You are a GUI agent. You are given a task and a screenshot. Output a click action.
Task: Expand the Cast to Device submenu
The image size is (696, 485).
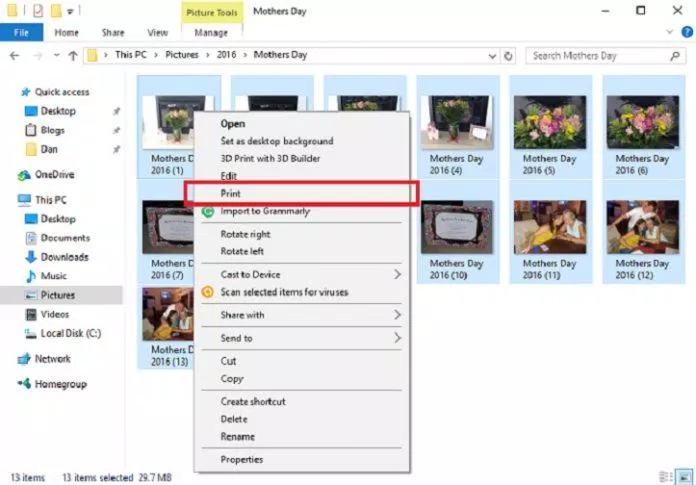click(x=397, y=274)
